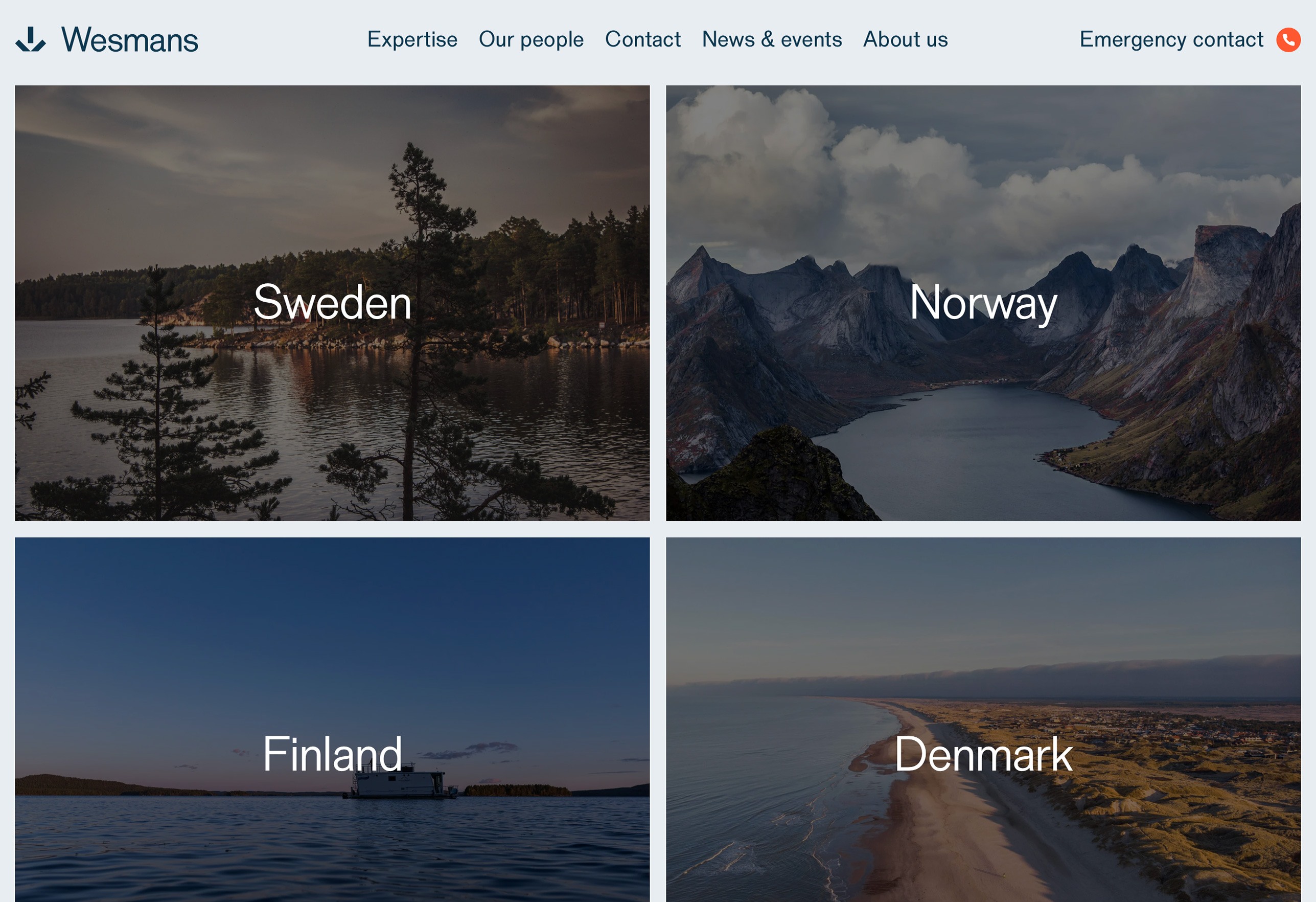Screen dimensions: 1316x902
Task: Open the Contact nav link
Action: point(642,40)
